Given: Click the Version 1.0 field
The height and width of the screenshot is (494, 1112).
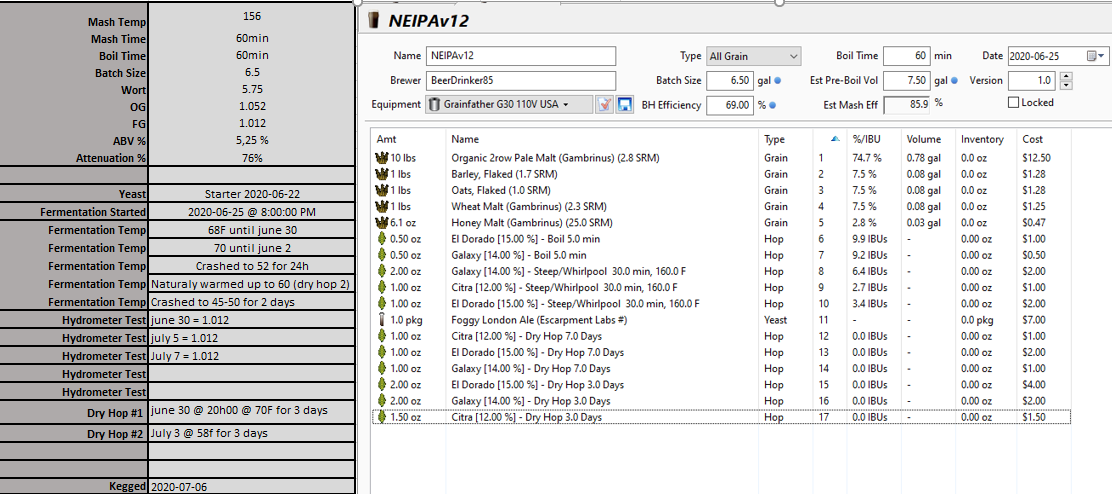Looking at the screenshot, I should tap(1033, 80).
